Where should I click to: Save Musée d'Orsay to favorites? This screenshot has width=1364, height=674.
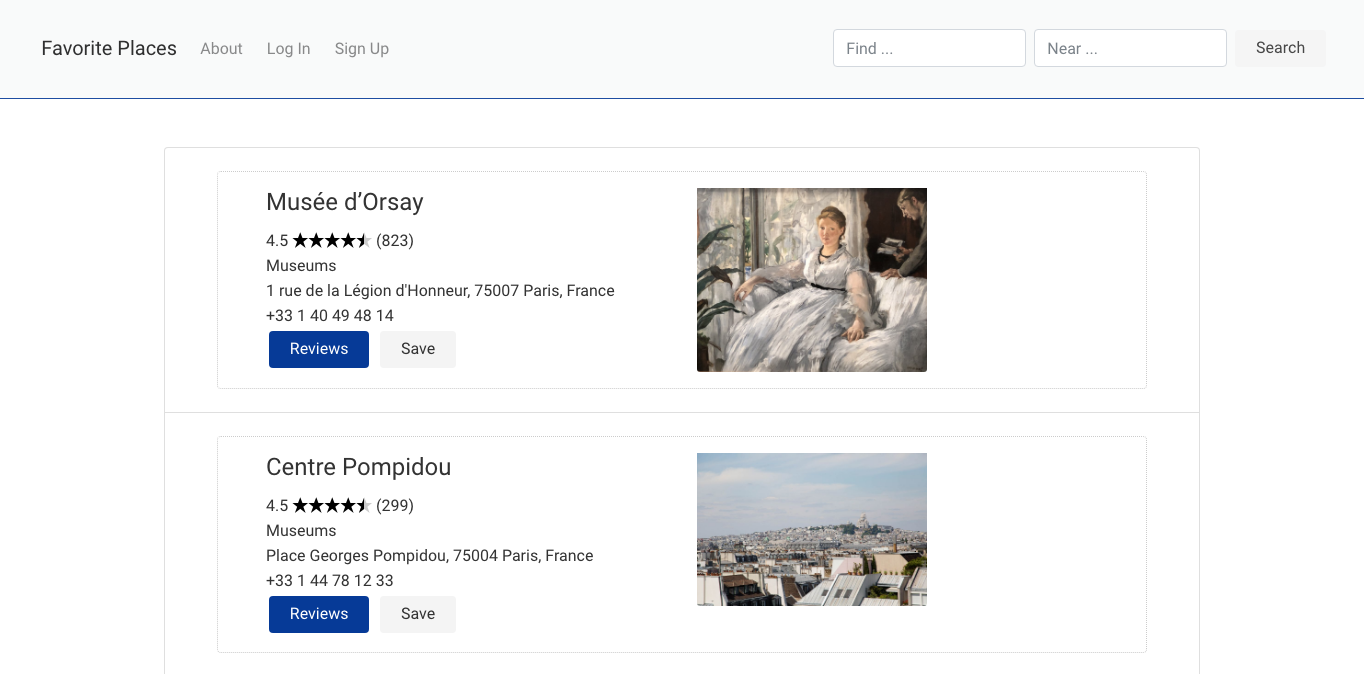pos(418,349)
